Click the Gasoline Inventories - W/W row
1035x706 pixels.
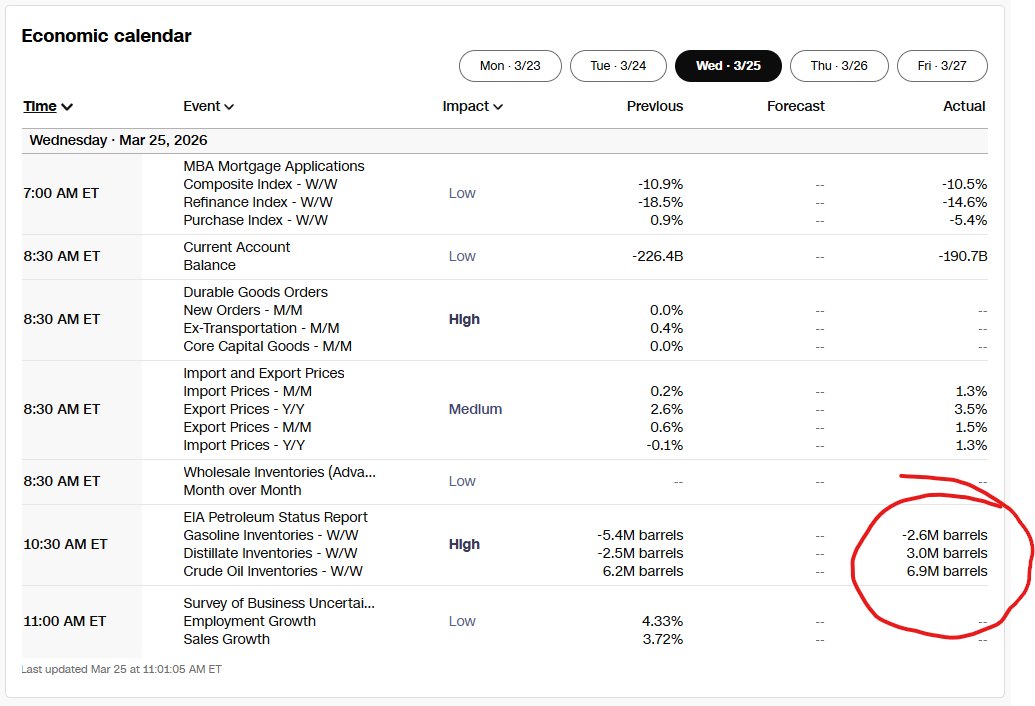[x=271, y=535]
